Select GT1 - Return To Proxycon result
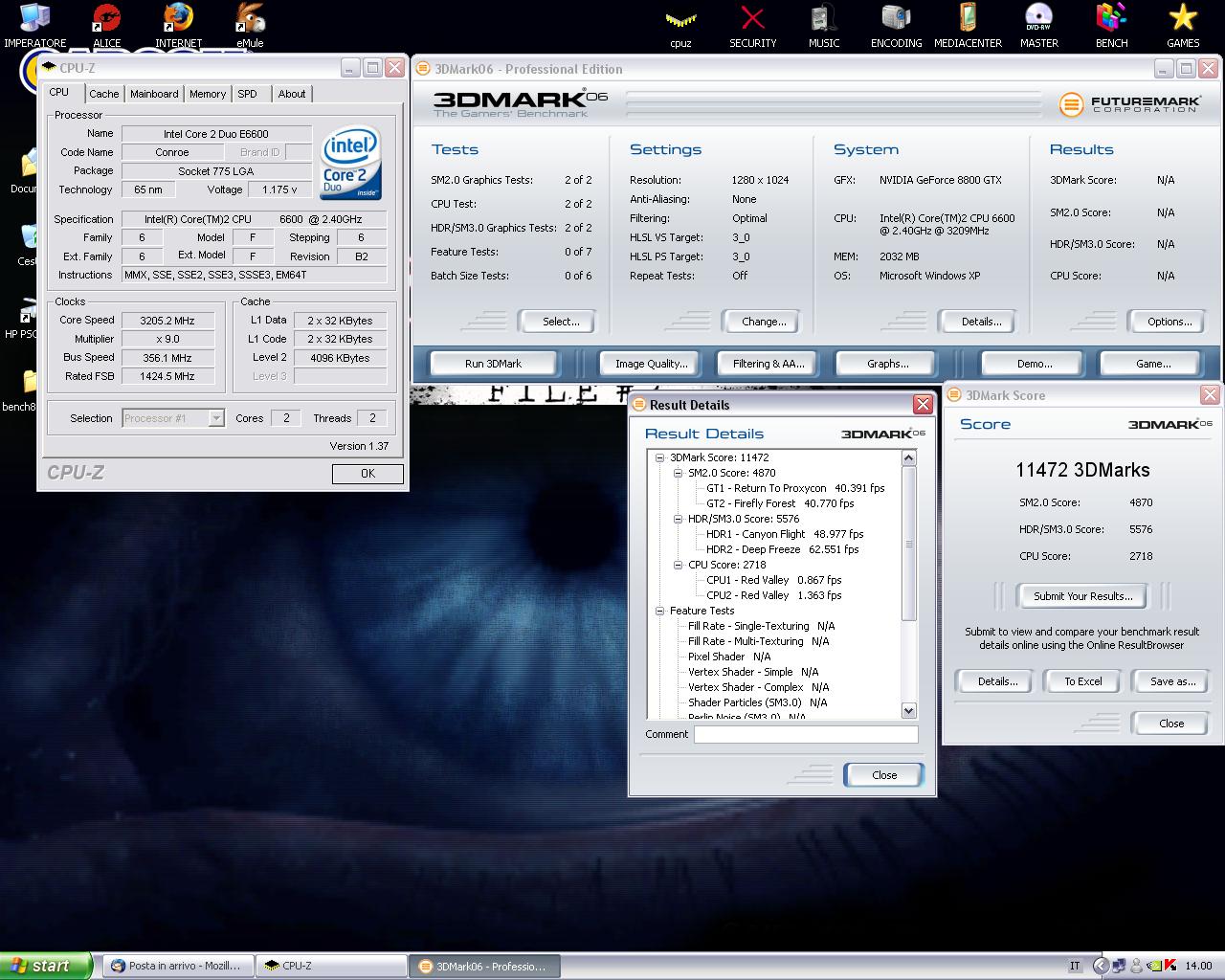The height and width of the screenshot is (980, 1225). coord(795,488)
